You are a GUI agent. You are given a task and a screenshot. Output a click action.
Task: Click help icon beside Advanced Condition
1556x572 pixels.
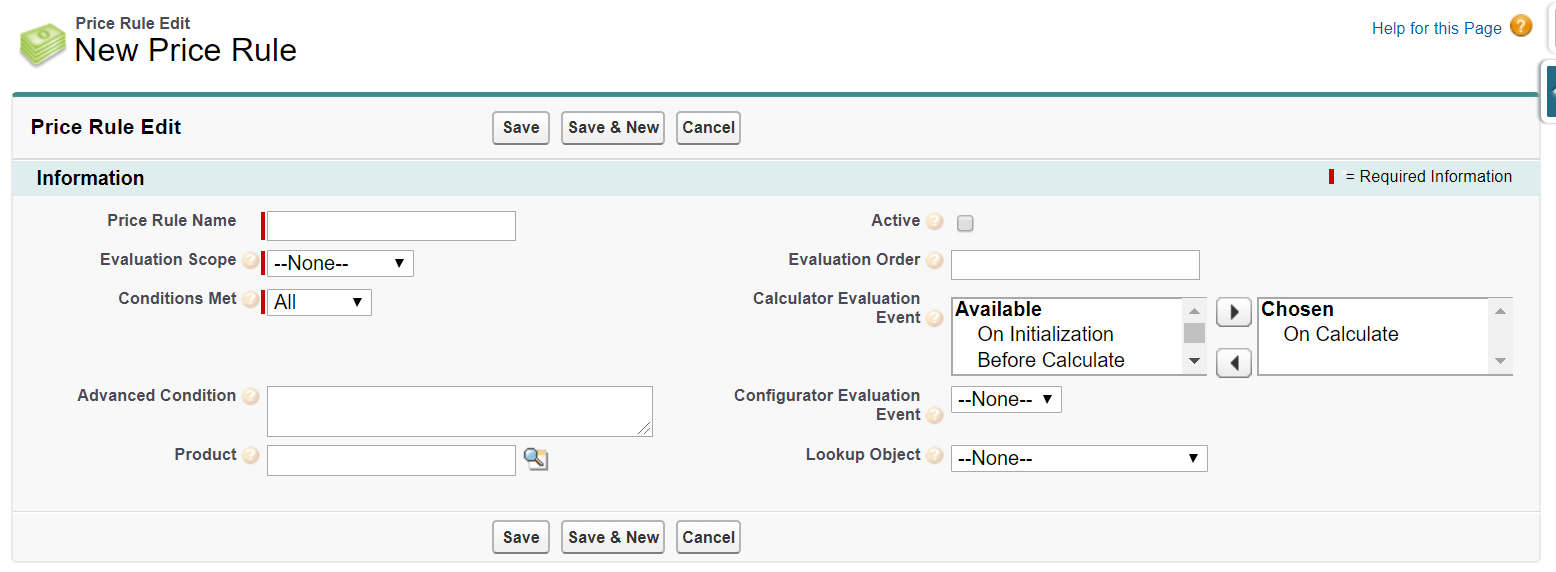click(250, 397)
